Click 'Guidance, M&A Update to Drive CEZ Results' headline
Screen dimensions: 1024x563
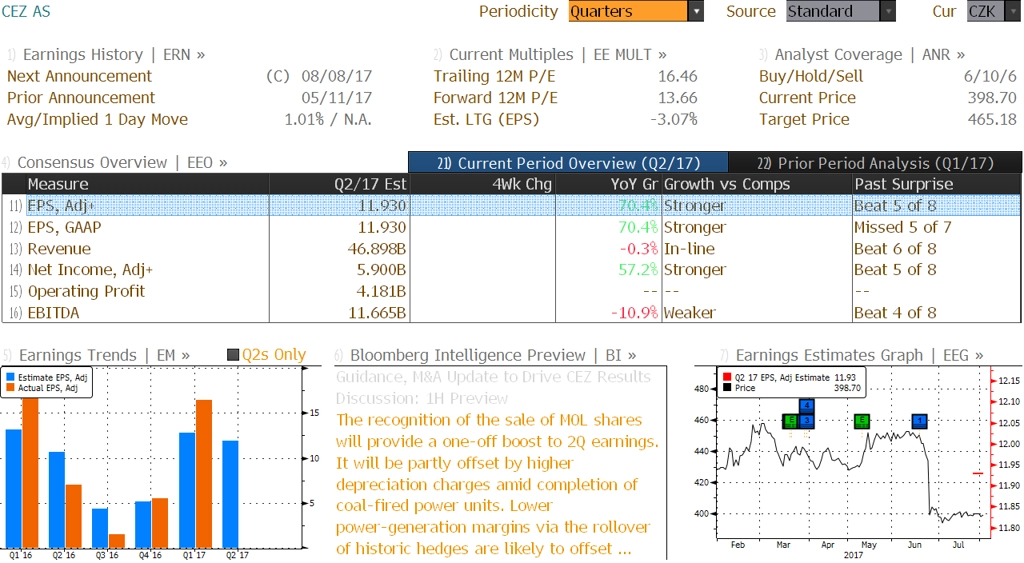(493, 377)
